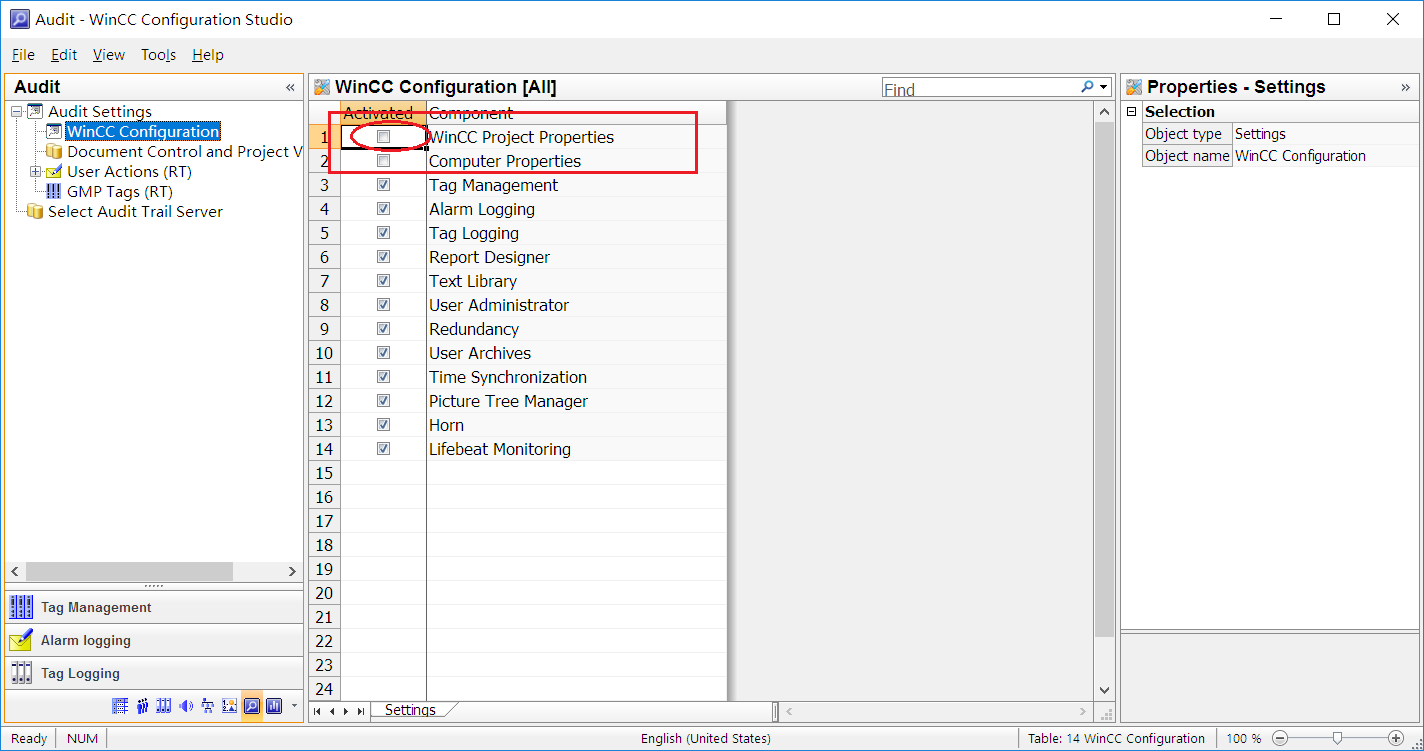
Task: Uncheck Tag Management activated checkbox
Action: (383, 185)
